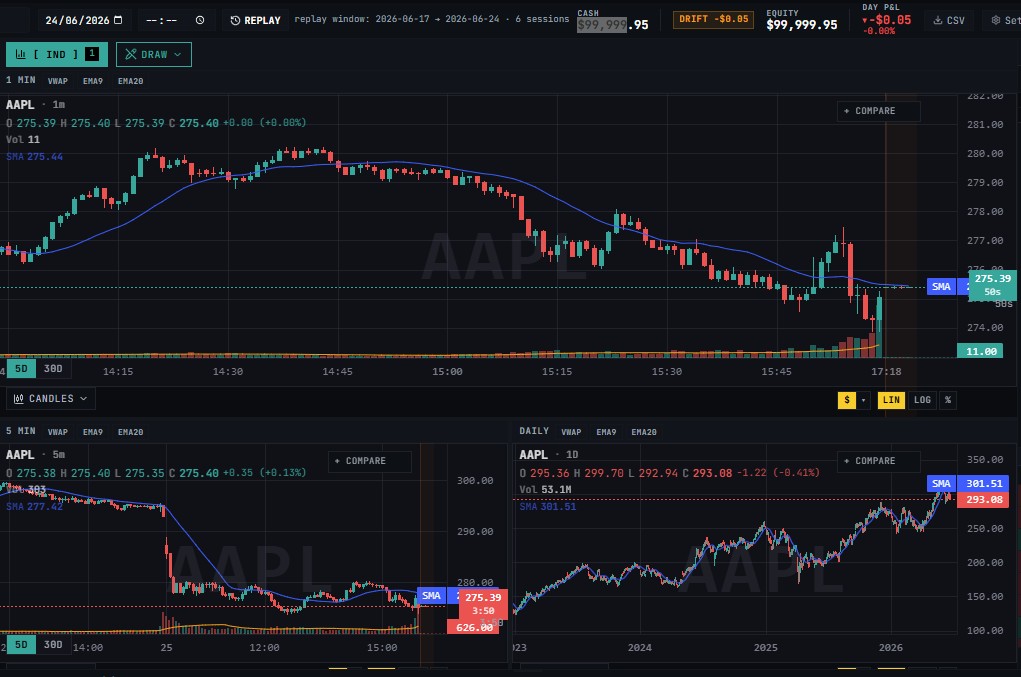Viewport: 1021px width, 677px height.
Task: Export data with the CSV button
Action: click(949, 20)
